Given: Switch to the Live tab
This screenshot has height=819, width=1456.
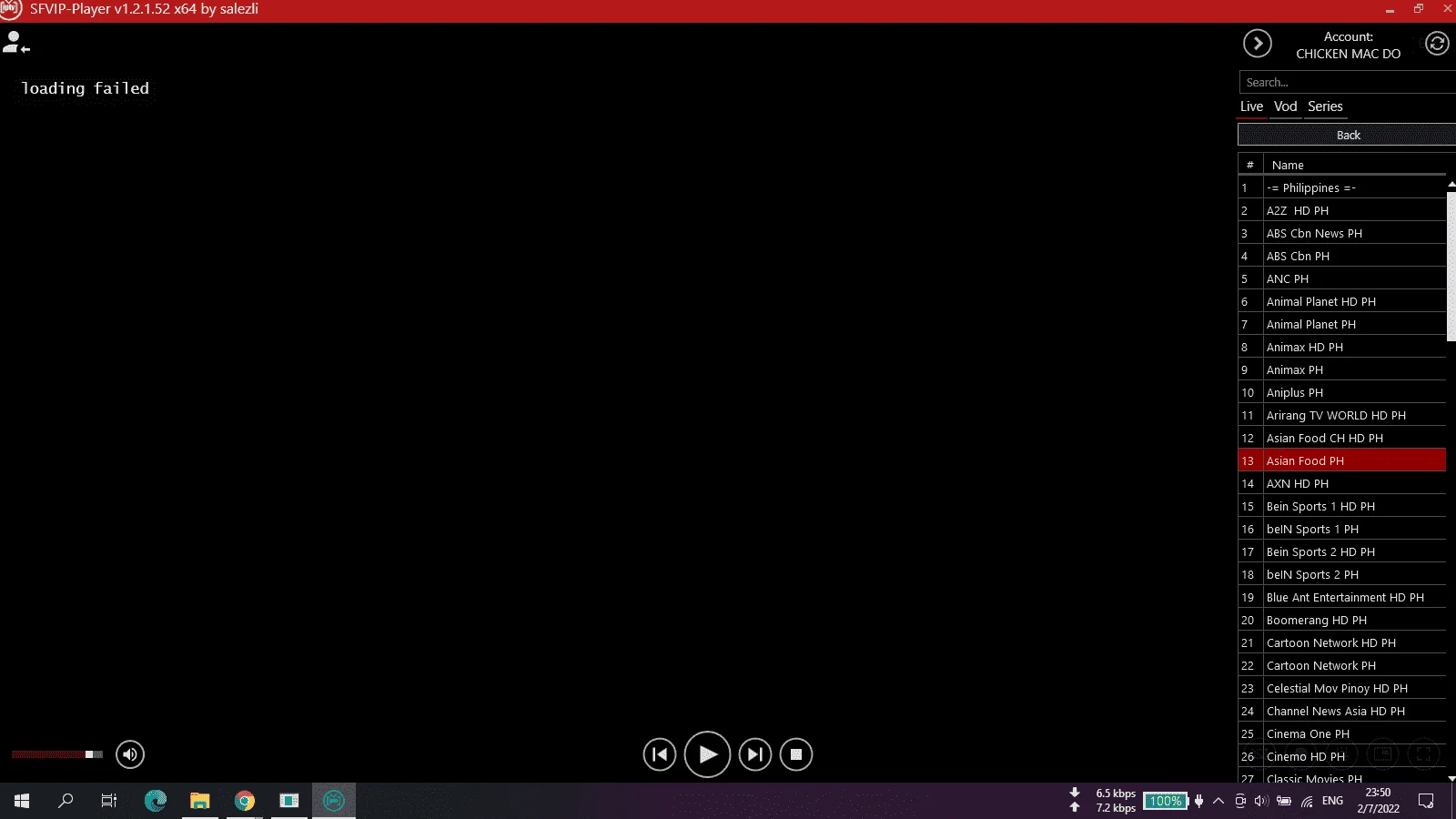Looking at the screenshot, I should (1251, 106).
